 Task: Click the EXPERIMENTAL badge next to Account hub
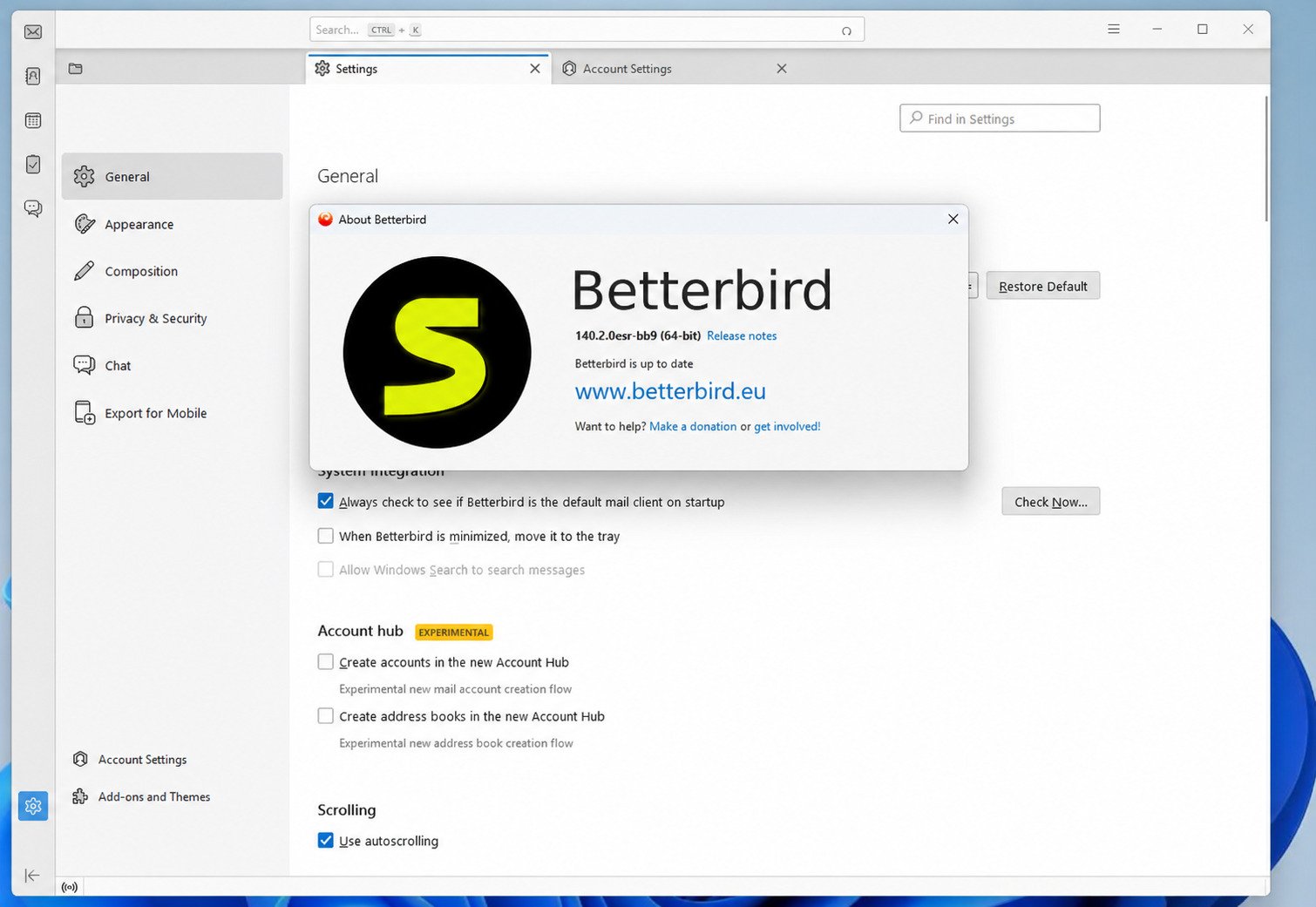pos(454,632)
